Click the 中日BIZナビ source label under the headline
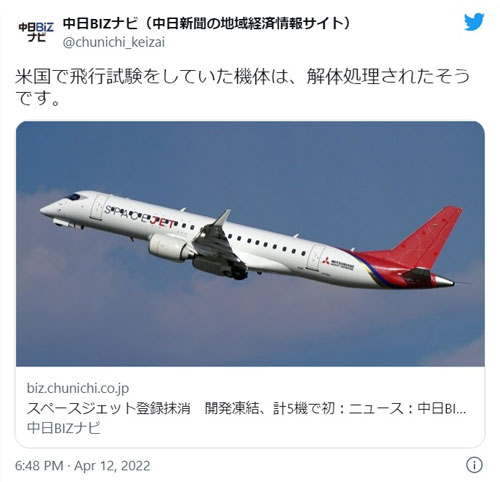Viewport: 500px width, 482px height. (64, 428)
